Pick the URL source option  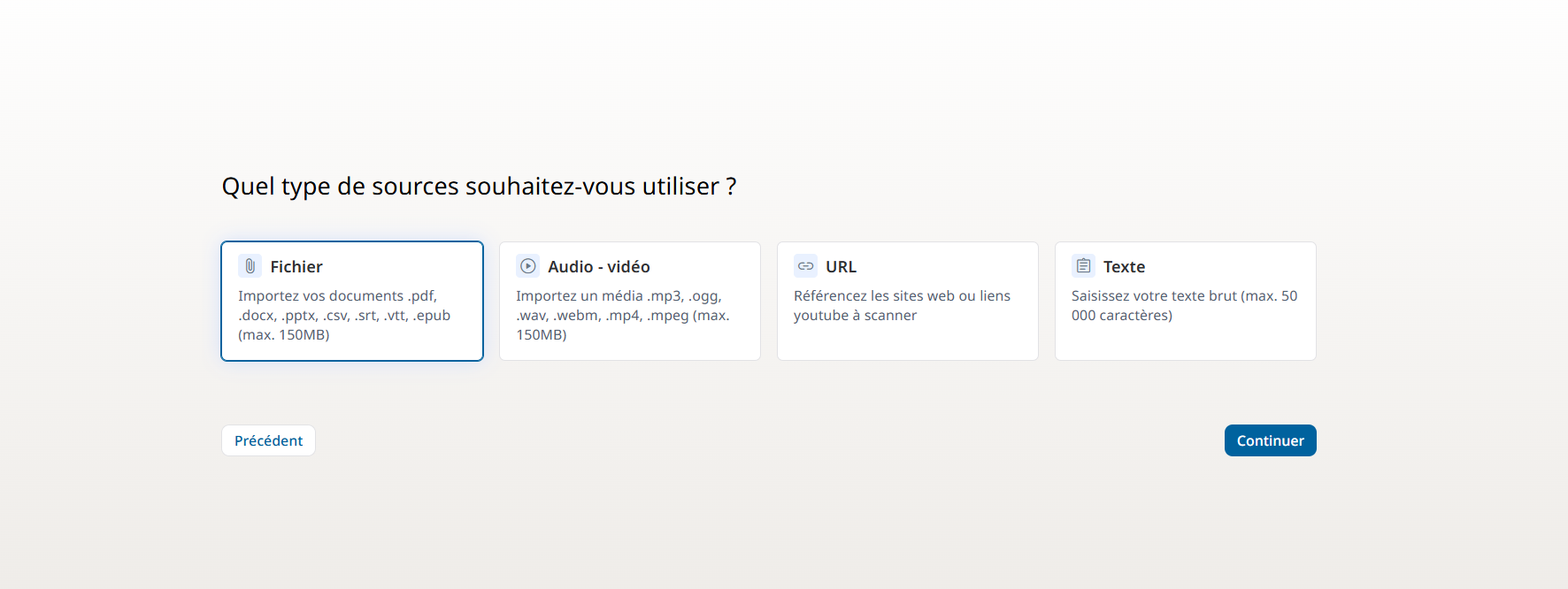[907, 340]
